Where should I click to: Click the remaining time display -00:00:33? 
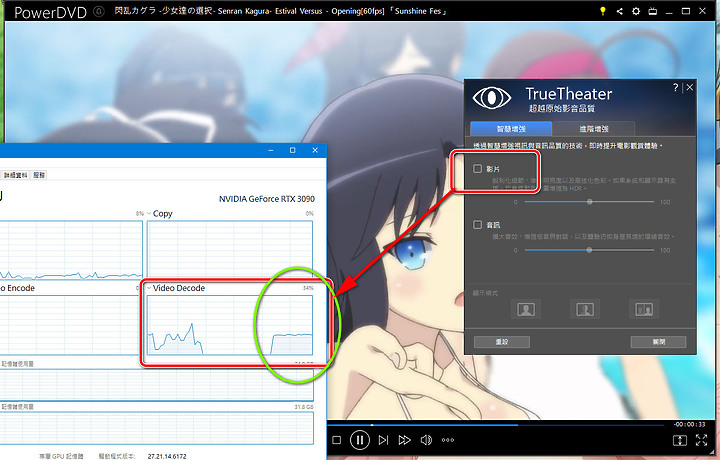tap(689, 424)
